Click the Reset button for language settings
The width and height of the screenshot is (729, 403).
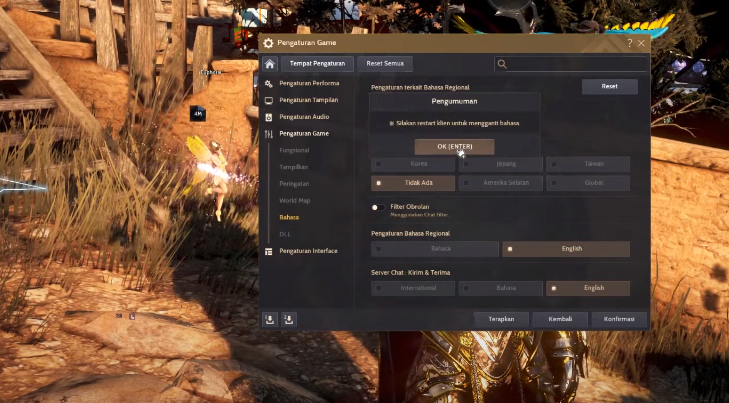[x=610, y=86]
